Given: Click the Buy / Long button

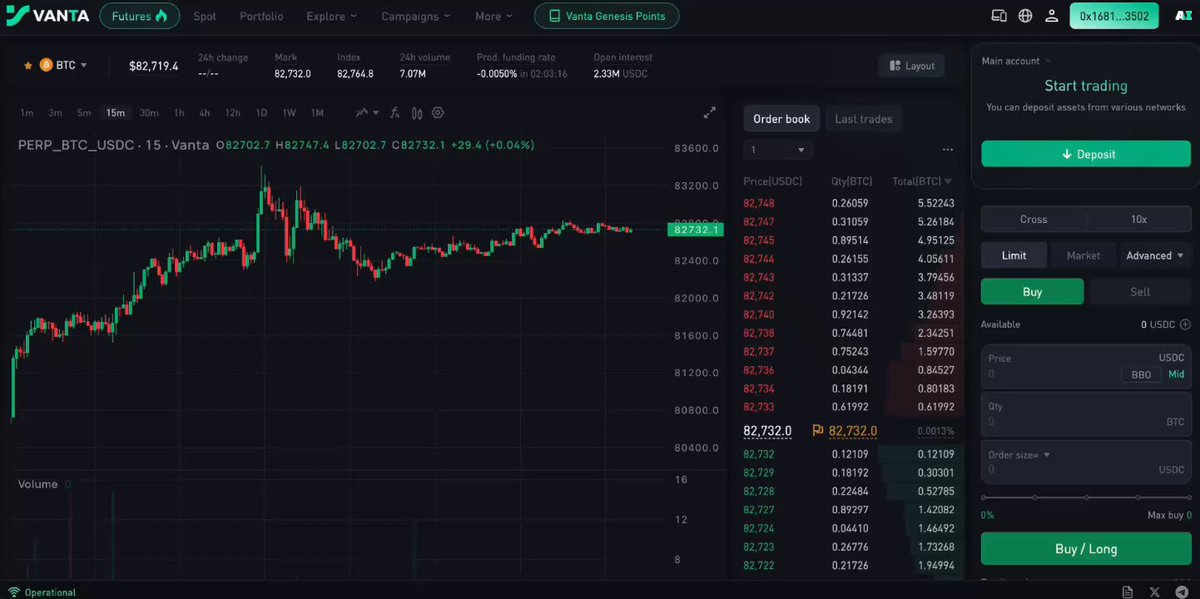Looking at the screenshot, I should [1086, 549].
